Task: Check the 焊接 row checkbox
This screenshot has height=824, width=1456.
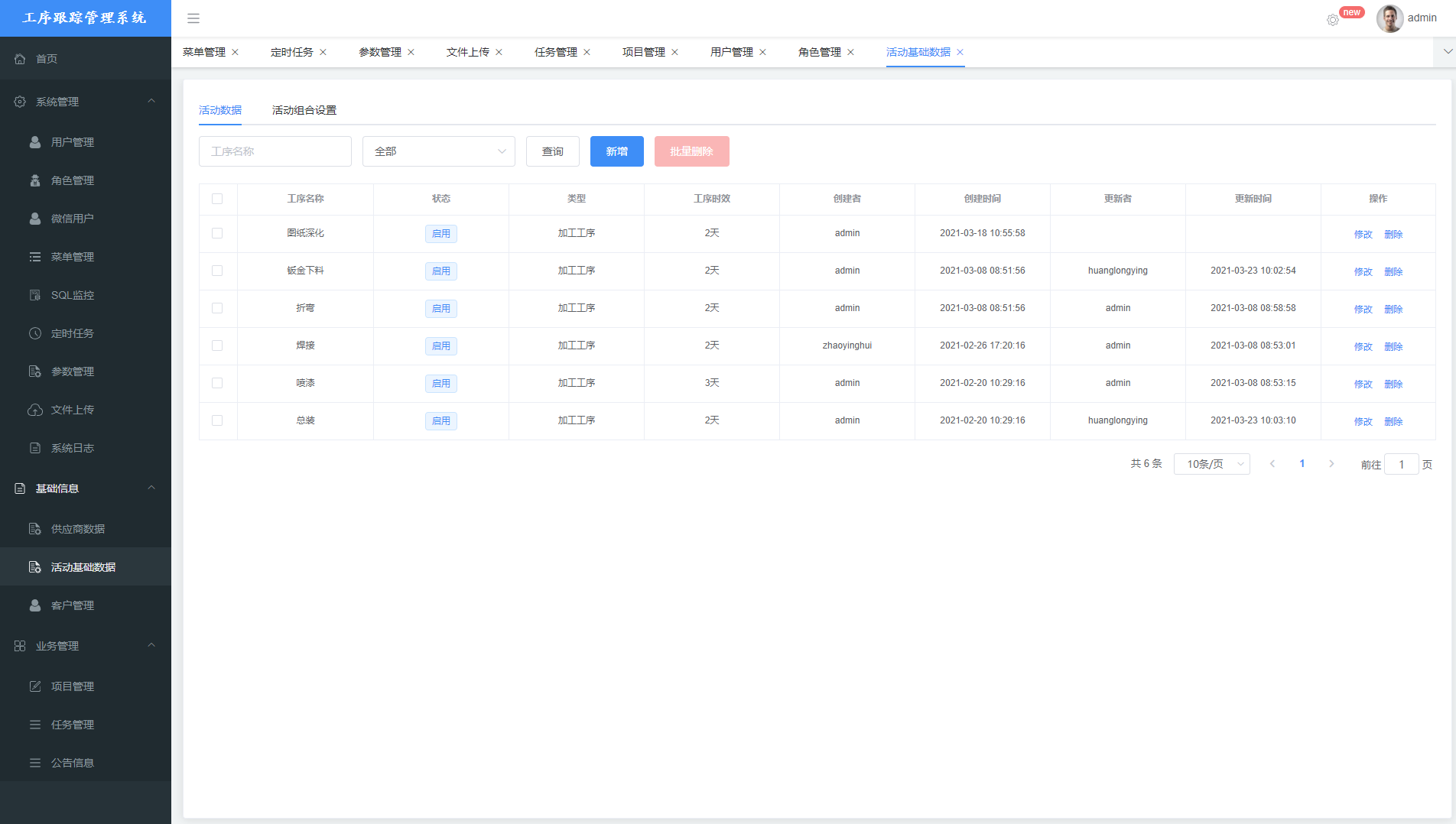Action: tap(217, 345)
